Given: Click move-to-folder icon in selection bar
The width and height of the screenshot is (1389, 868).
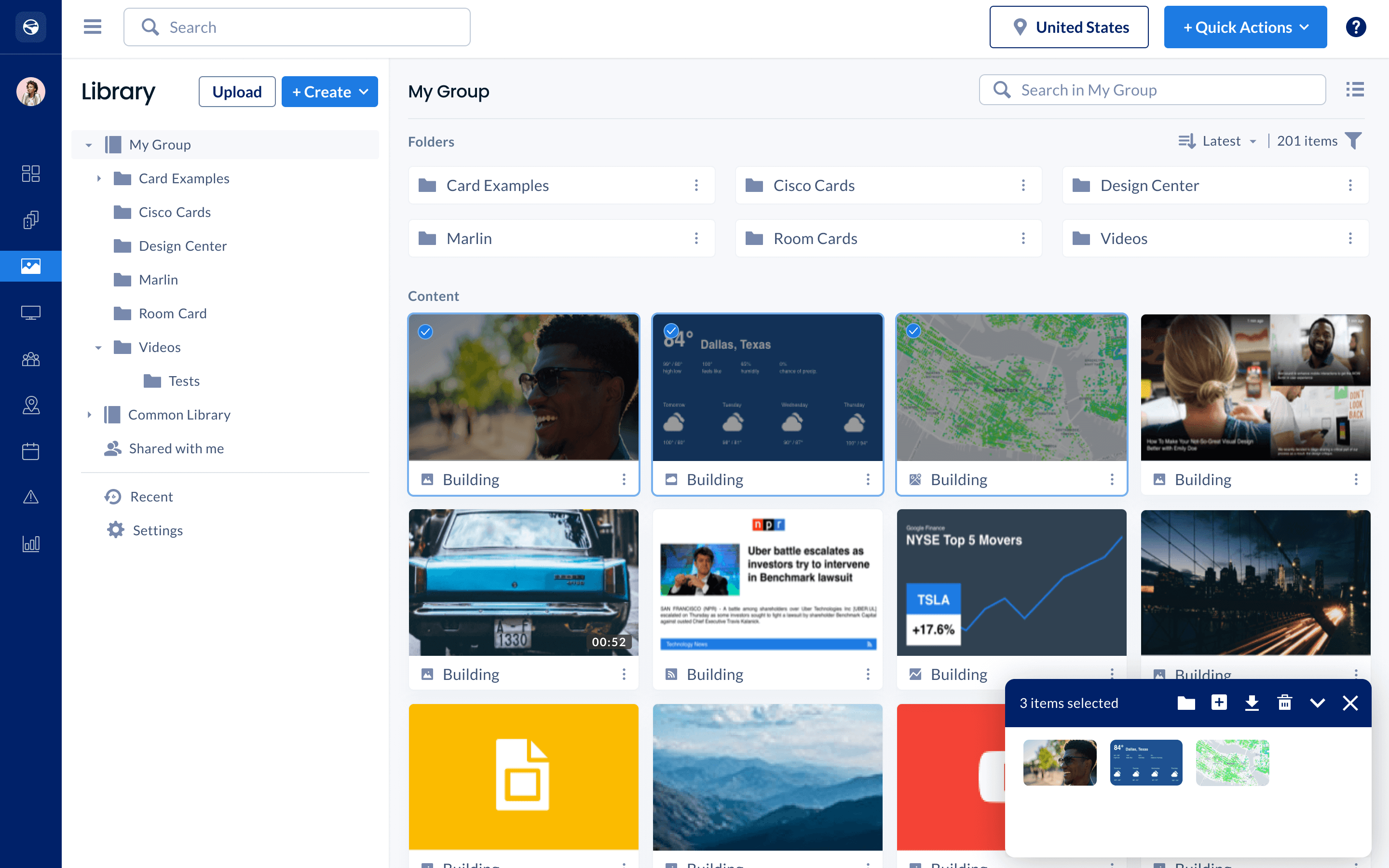Looking at the screenshot, I should [1186, 703].
